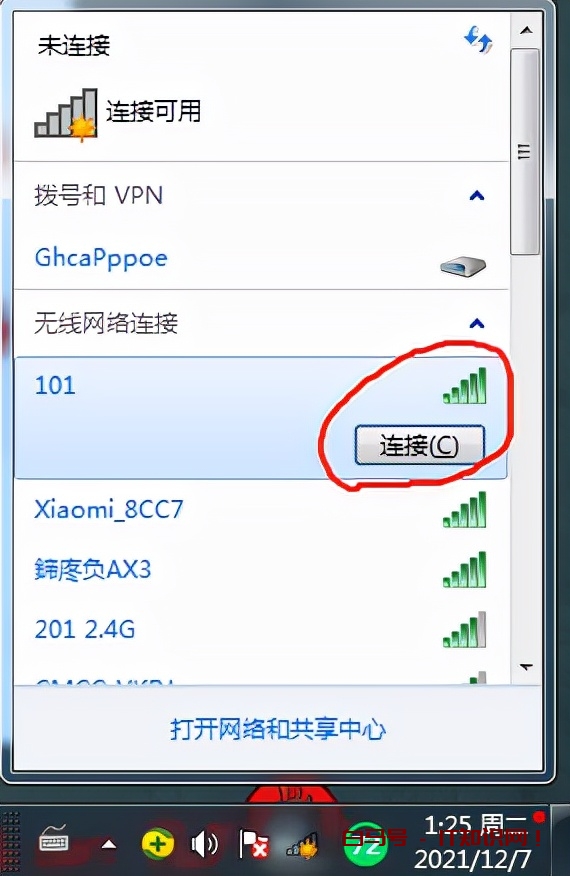The height and width of the screenshot is (876, 570).
Task: Collapse the 拨号和 VPN section
Action: coord(477,196)
